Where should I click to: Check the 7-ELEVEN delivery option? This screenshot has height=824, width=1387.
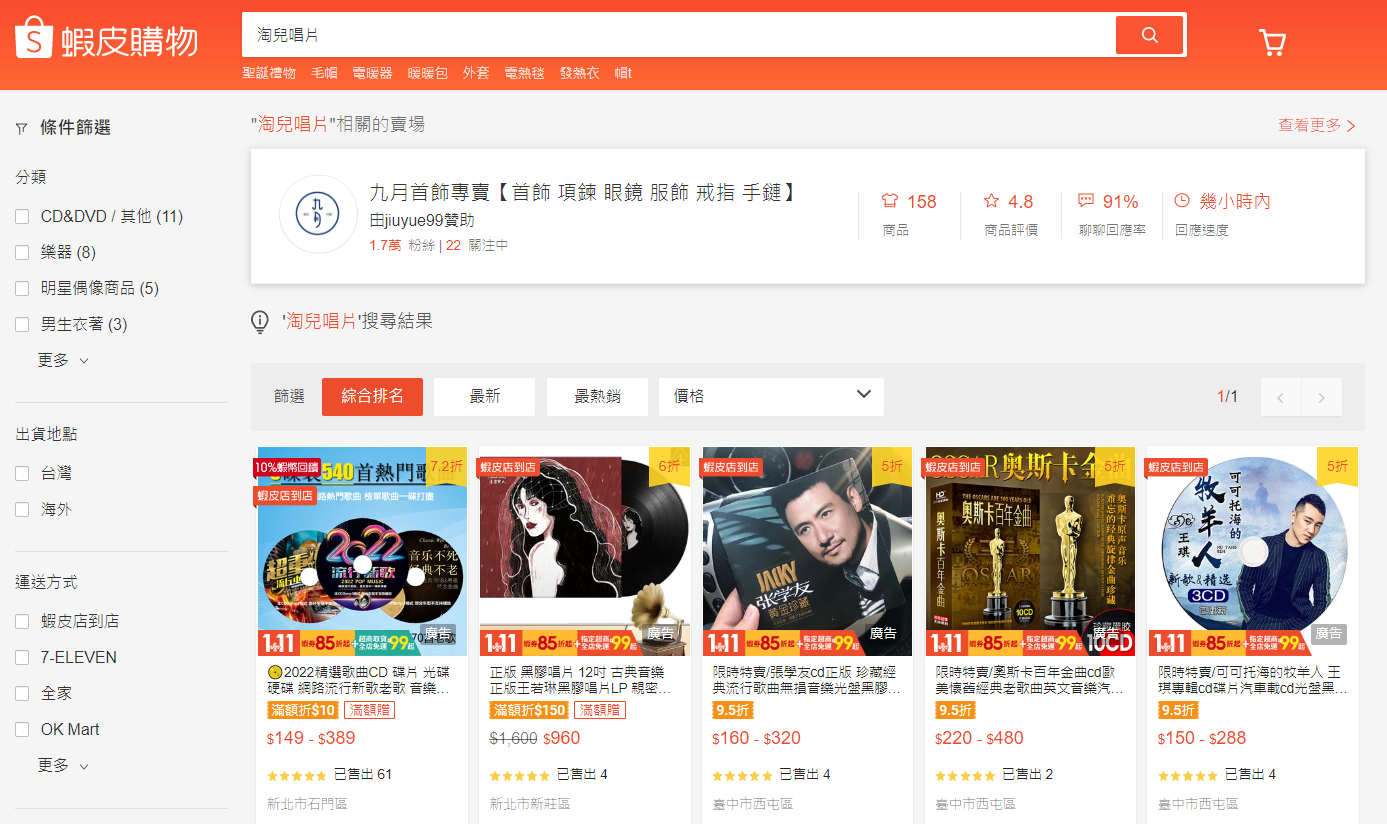click(21, 657)
